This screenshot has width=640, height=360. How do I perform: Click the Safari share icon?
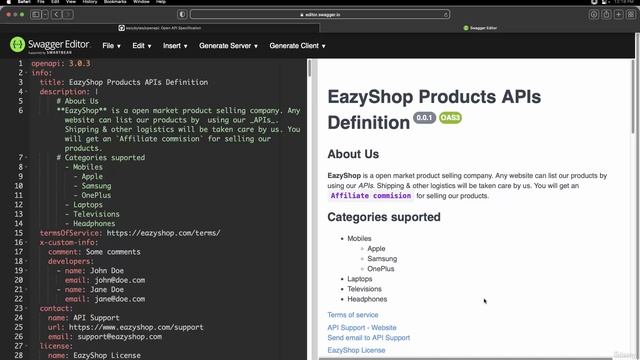click(607, 15)
